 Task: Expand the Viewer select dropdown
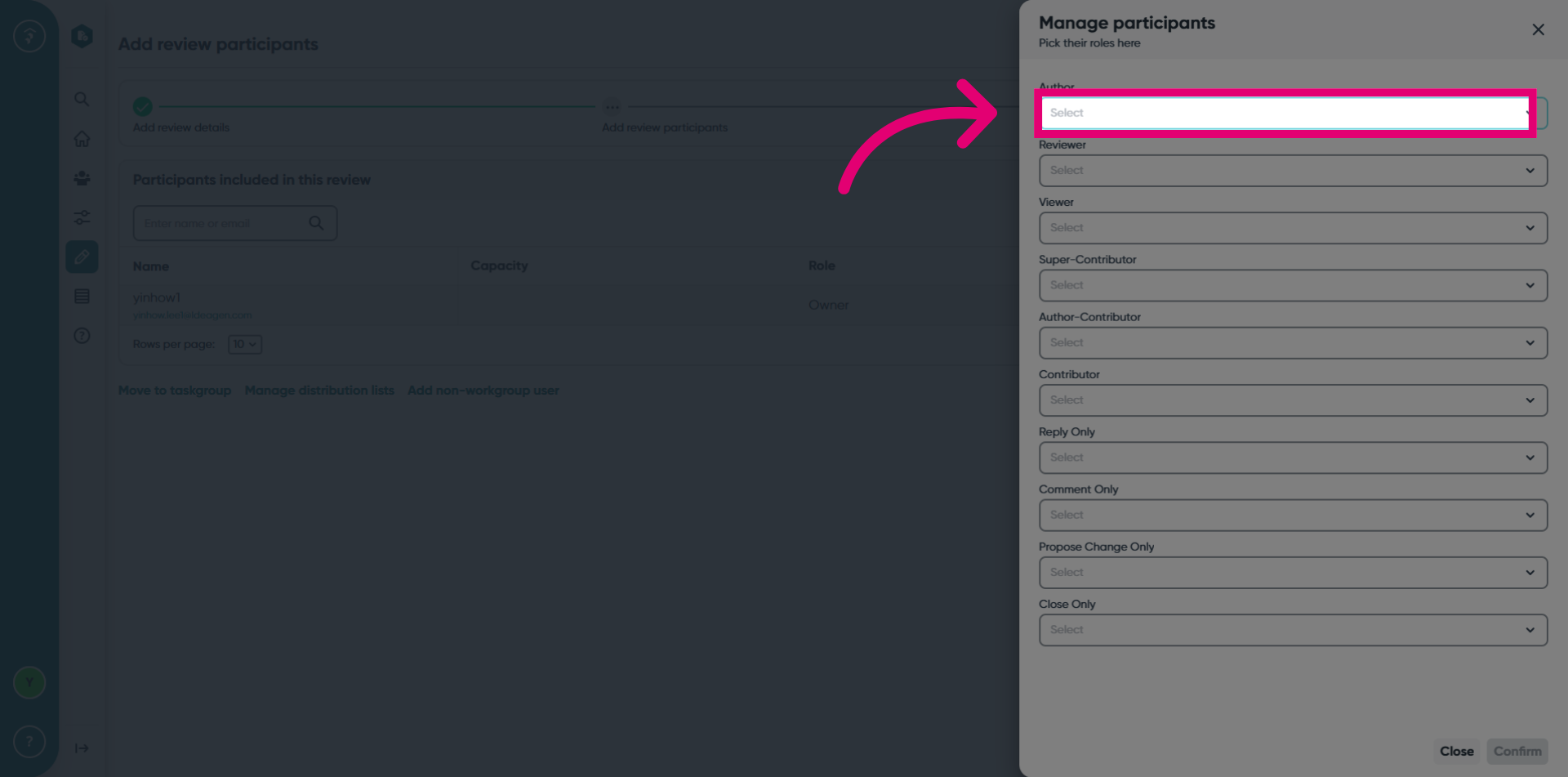pos(1293,228)
